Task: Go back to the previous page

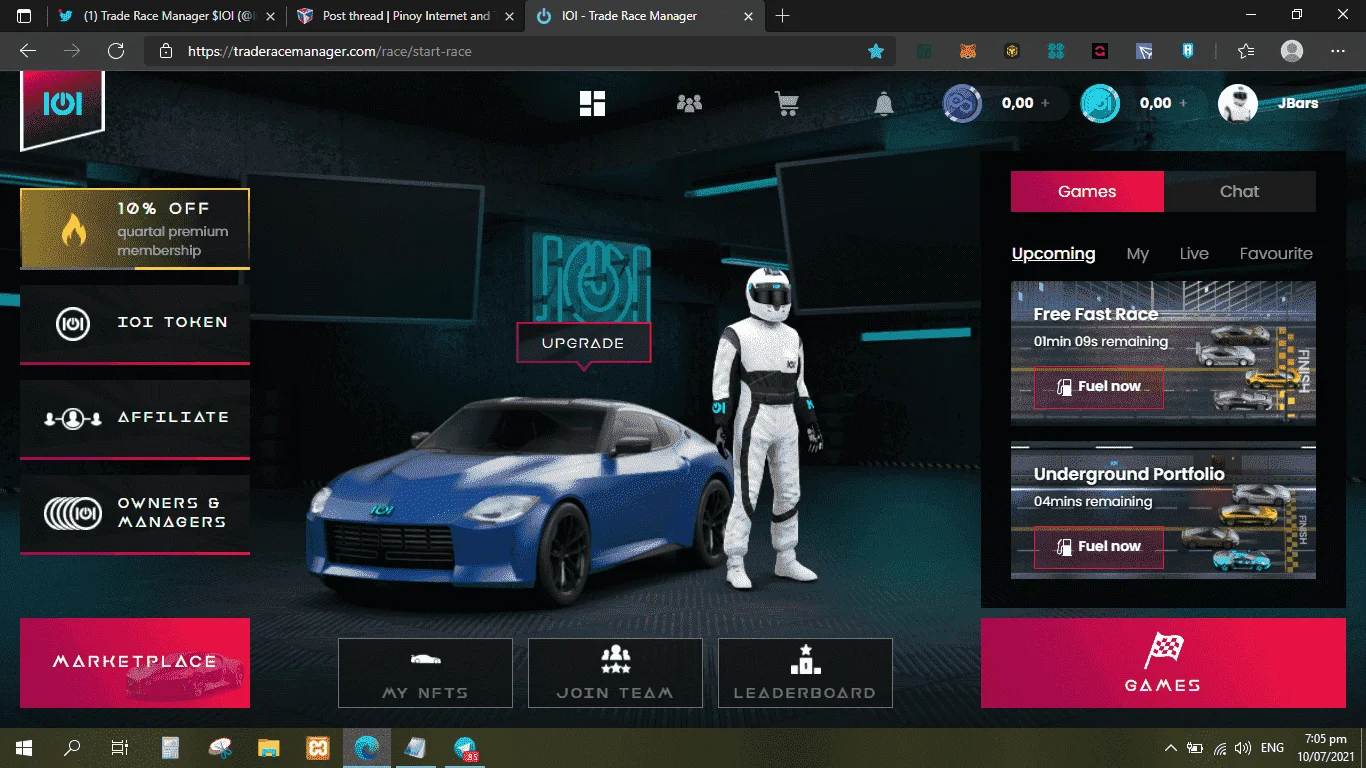Action: pos(28,51)
